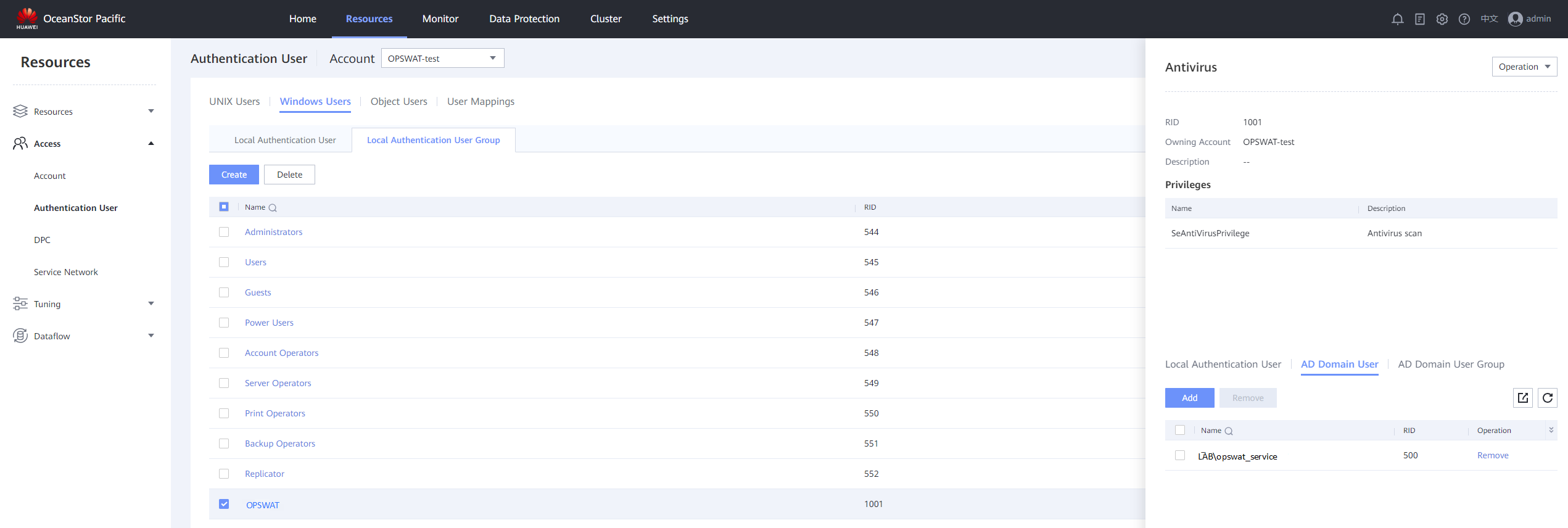Check the Account Operators checkbox
This screenshot has width=1568, height=528.
point(224,353)
